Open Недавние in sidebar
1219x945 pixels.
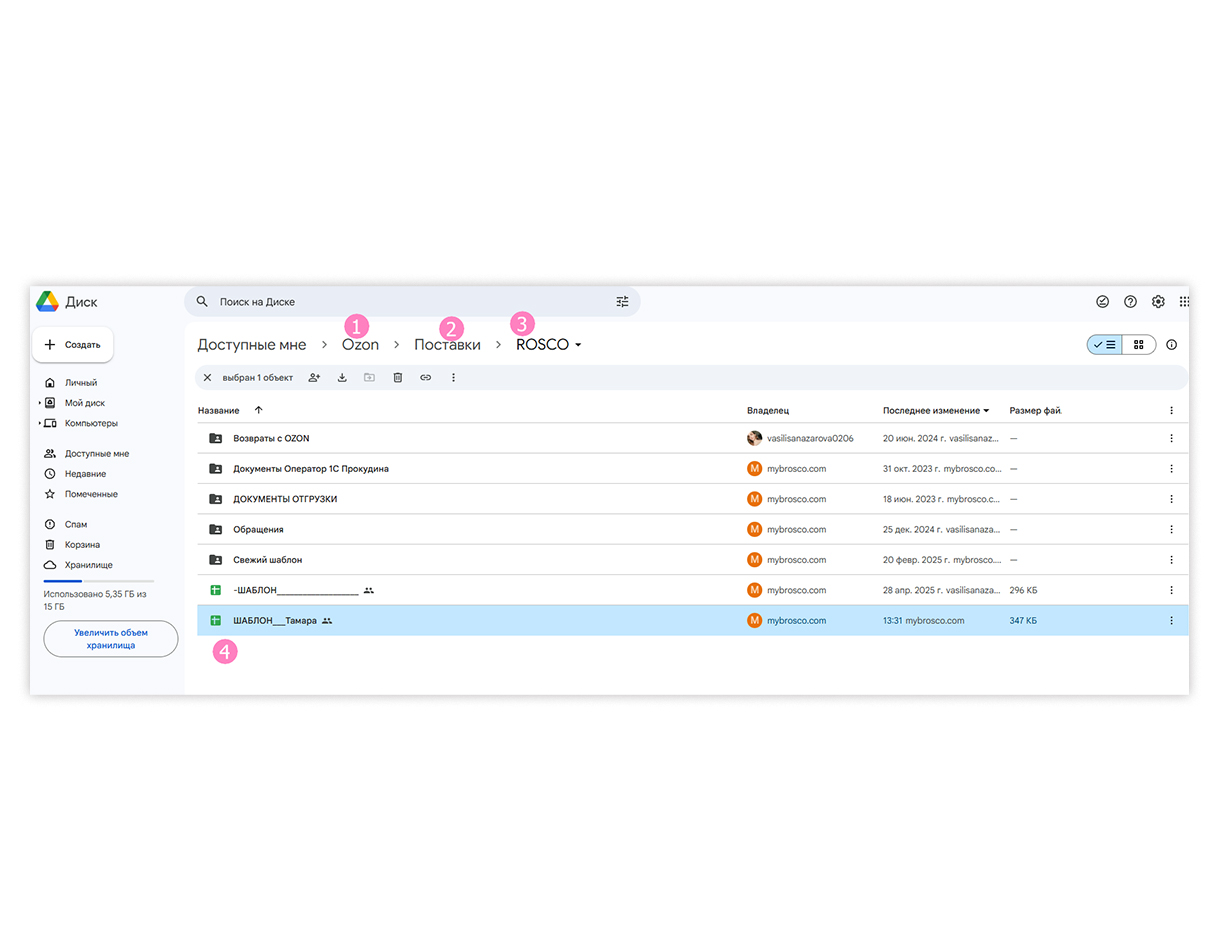85,474
